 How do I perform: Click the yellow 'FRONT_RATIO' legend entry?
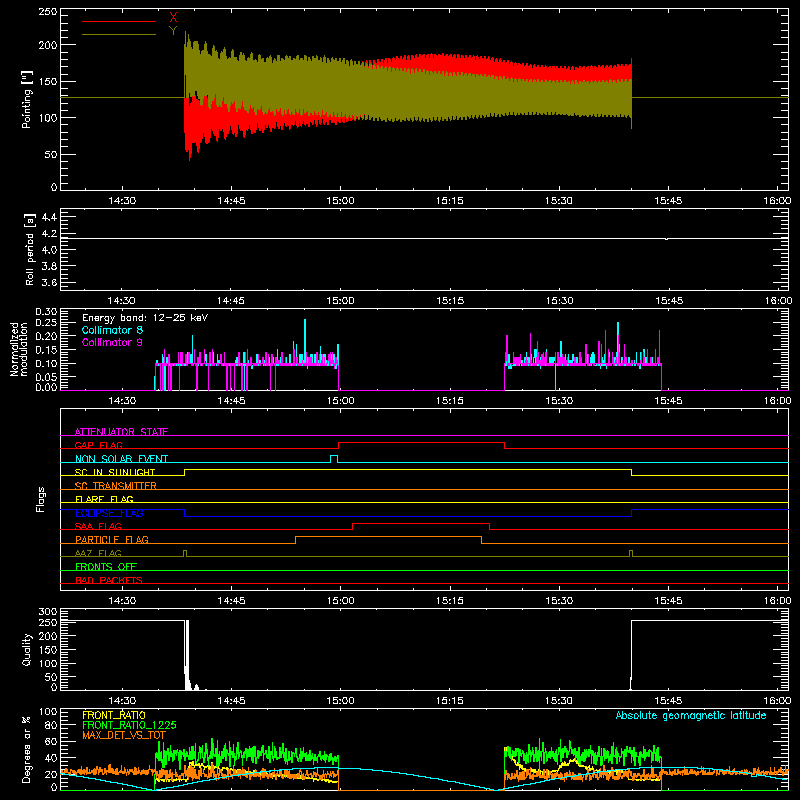[x=114, y=715]
